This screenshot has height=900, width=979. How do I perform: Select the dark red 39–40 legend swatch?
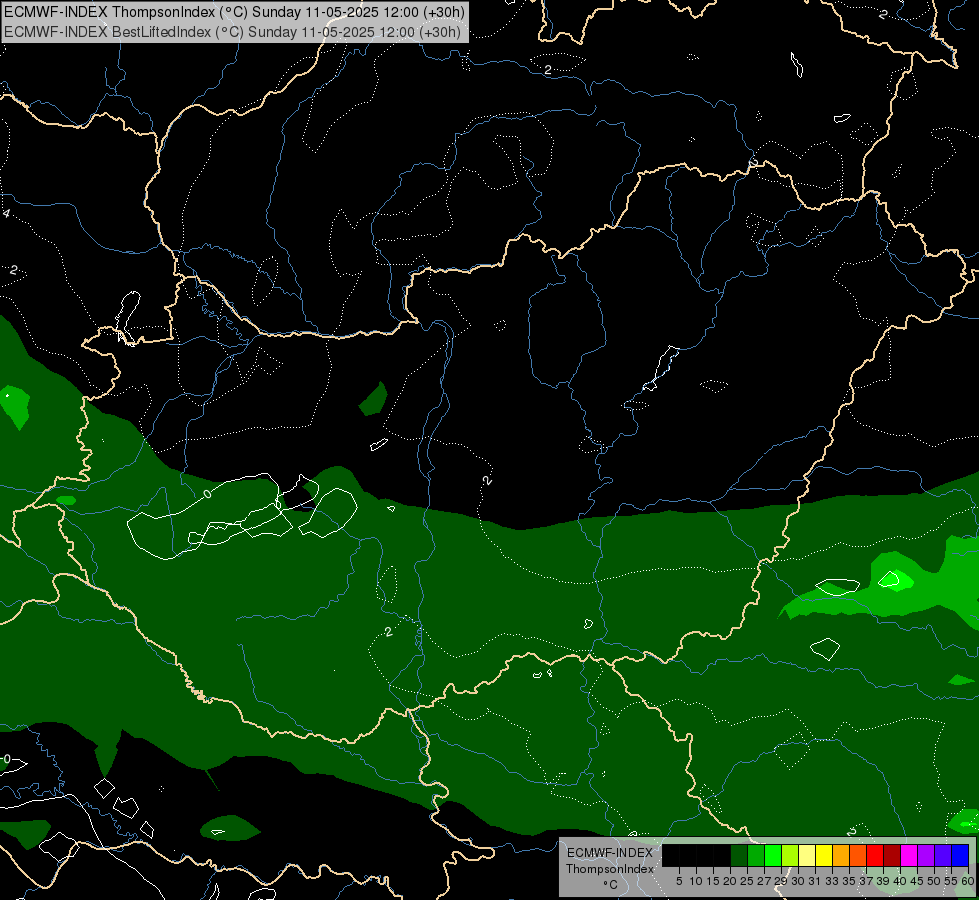click(892, 855)
